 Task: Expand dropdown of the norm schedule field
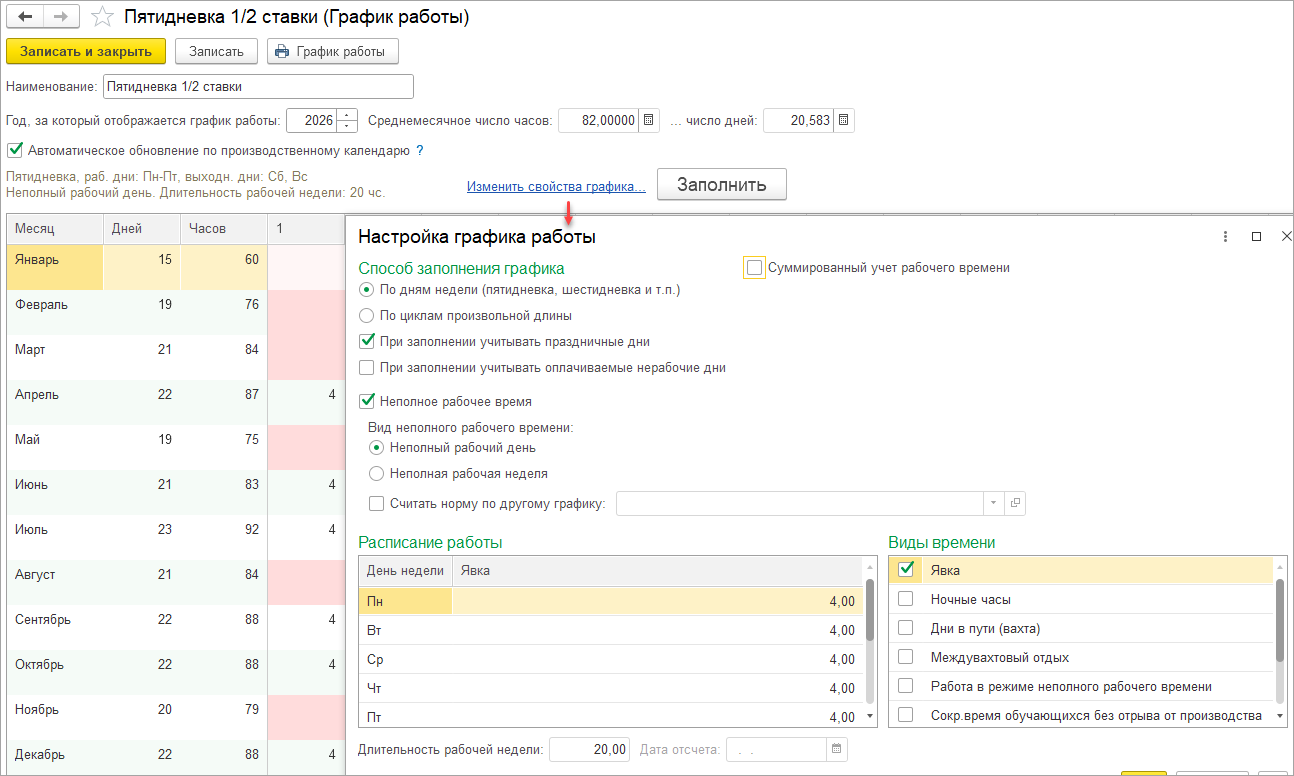(994, 503)
